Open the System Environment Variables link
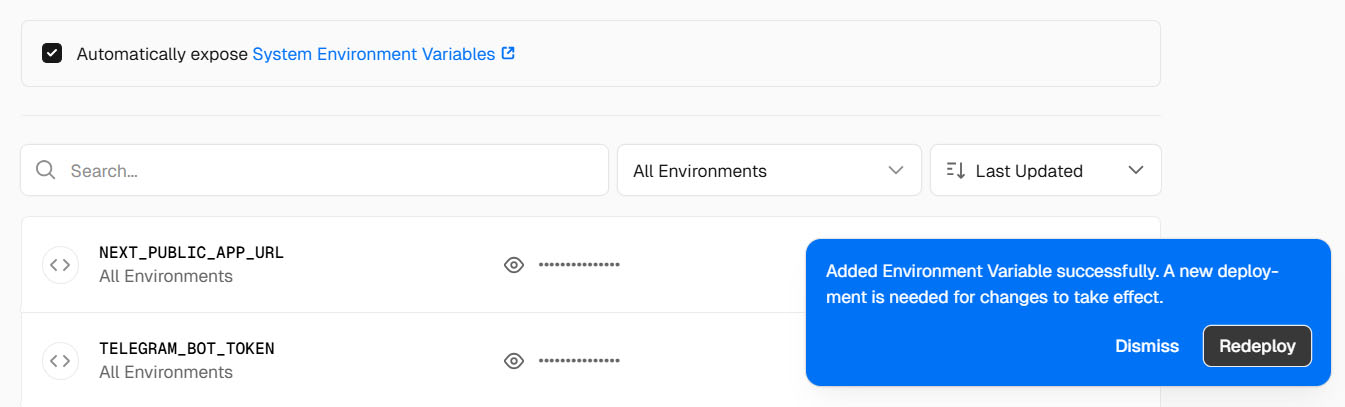1345x407 pixels. pyautogui.click(x=373, y=54)
